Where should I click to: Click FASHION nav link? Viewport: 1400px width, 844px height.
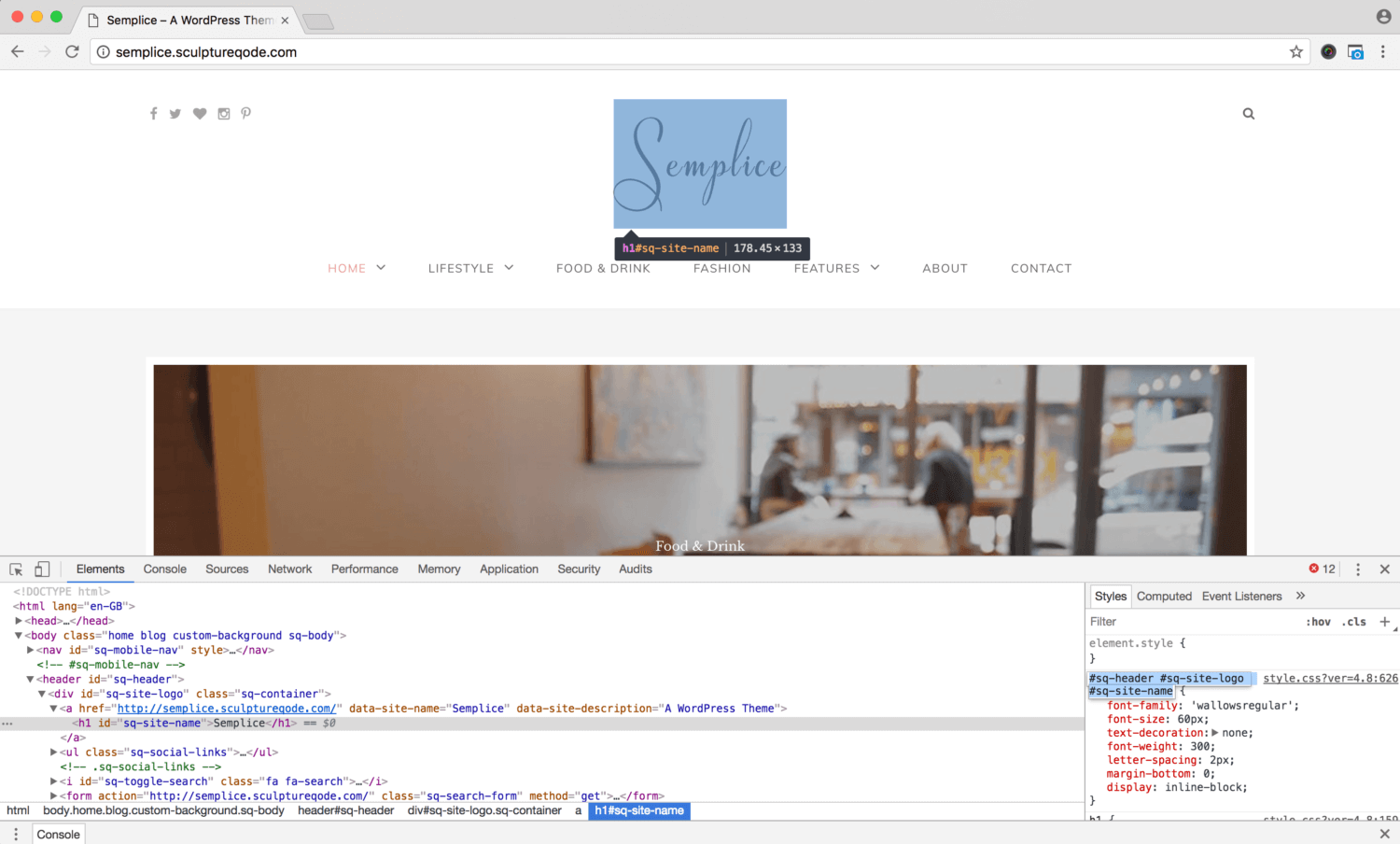click(722, 268)
